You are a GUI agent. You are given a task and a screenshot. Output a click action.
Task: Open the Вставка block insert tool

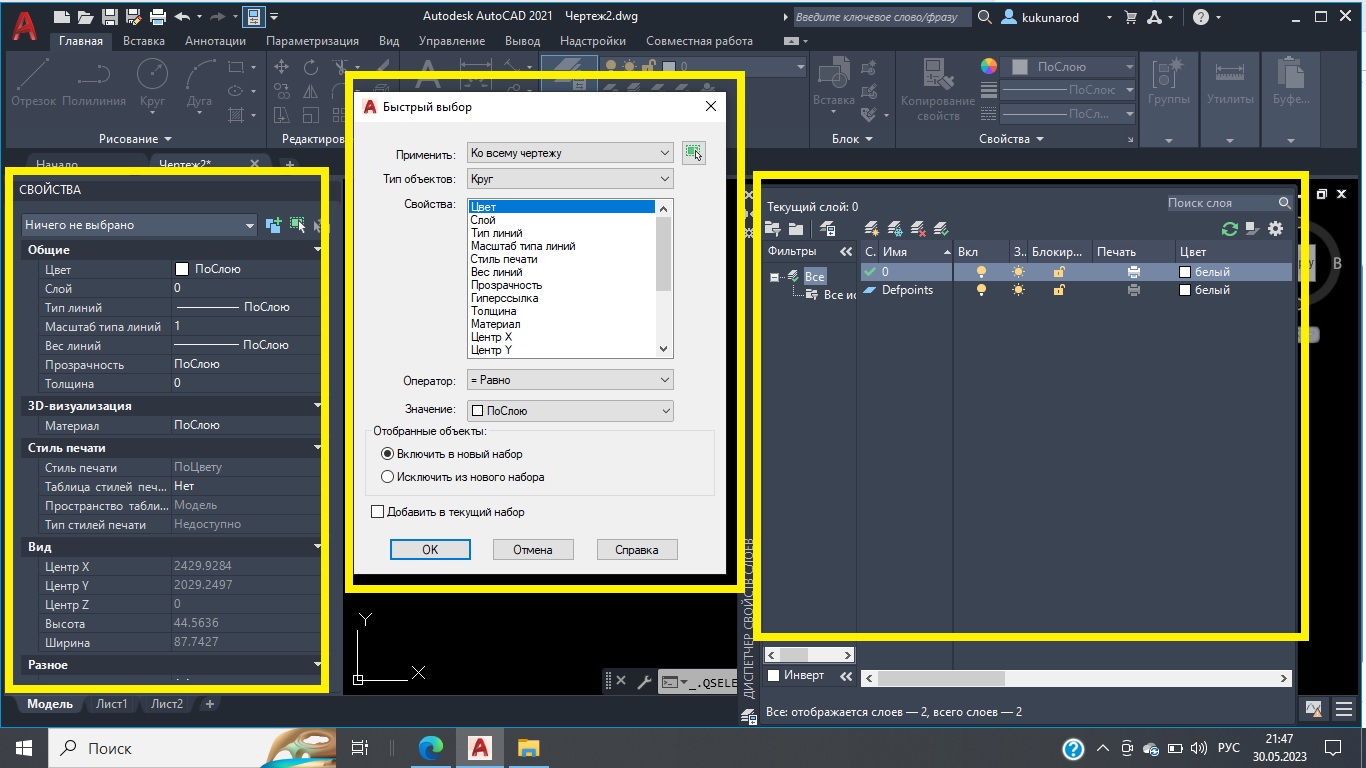pos(833,82)
